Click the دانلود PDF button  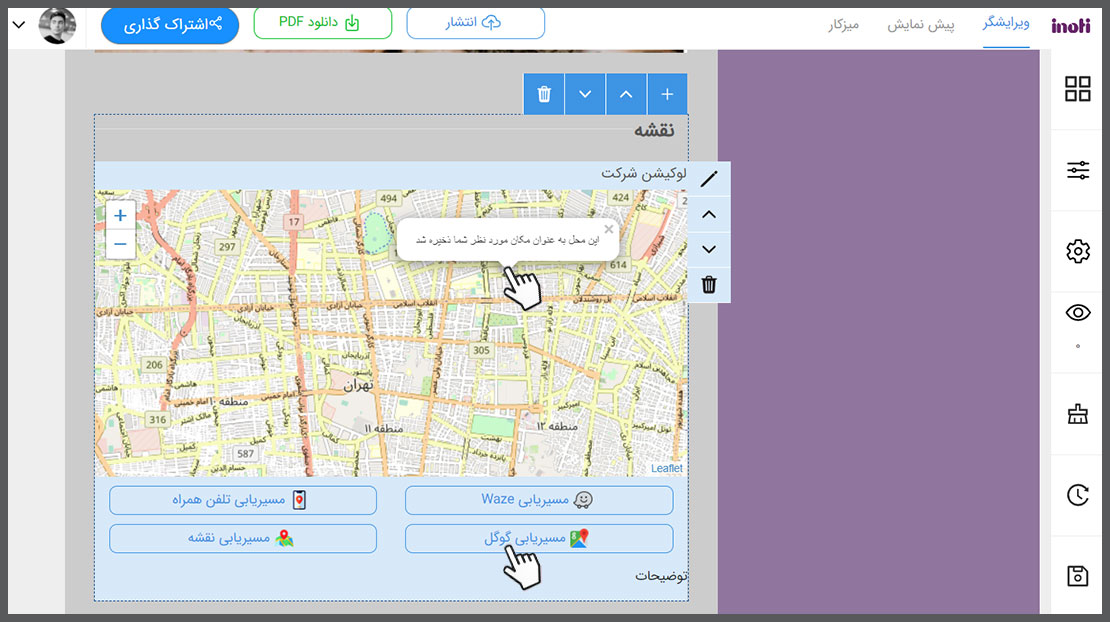pos(322,23)
